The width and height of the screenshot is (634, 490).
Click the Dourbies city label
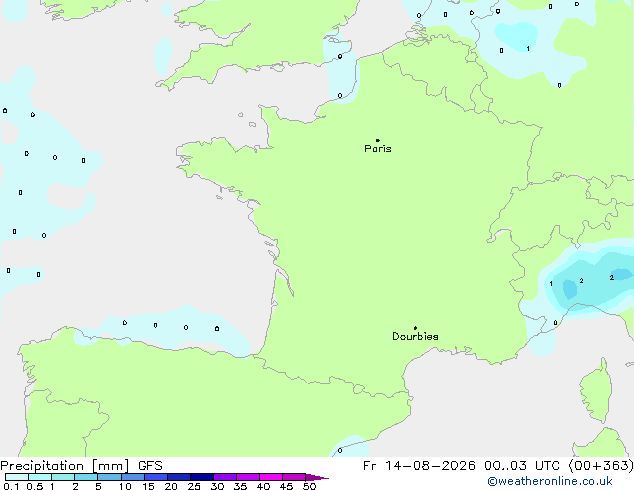[x=415, y=336]
